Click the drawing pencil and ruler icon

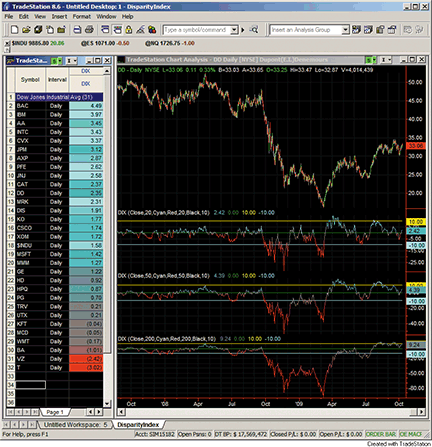click(x=140, y=30)
